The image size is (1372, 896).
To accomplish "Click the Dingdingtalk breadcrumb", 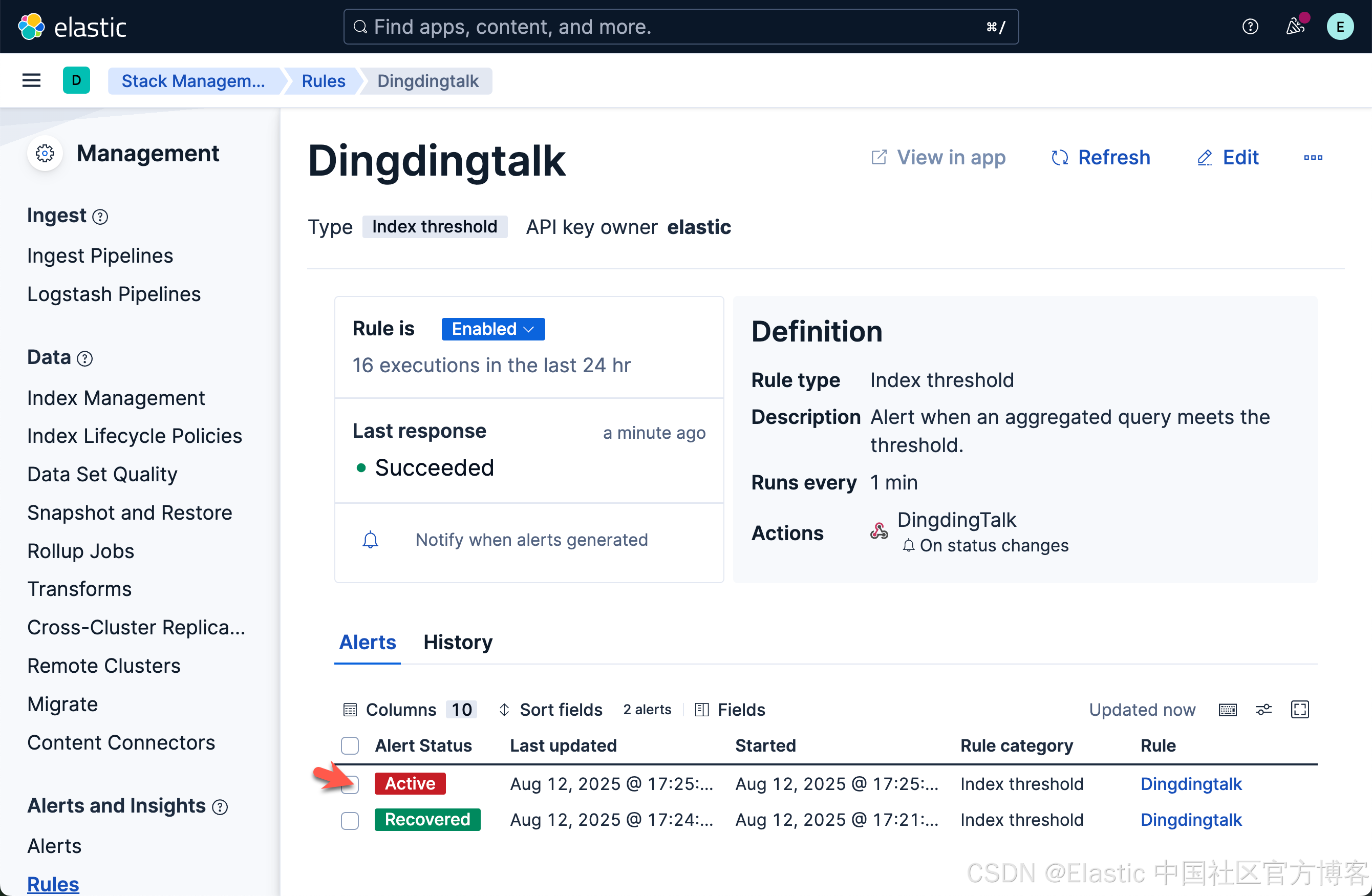I will click(428, 81).
